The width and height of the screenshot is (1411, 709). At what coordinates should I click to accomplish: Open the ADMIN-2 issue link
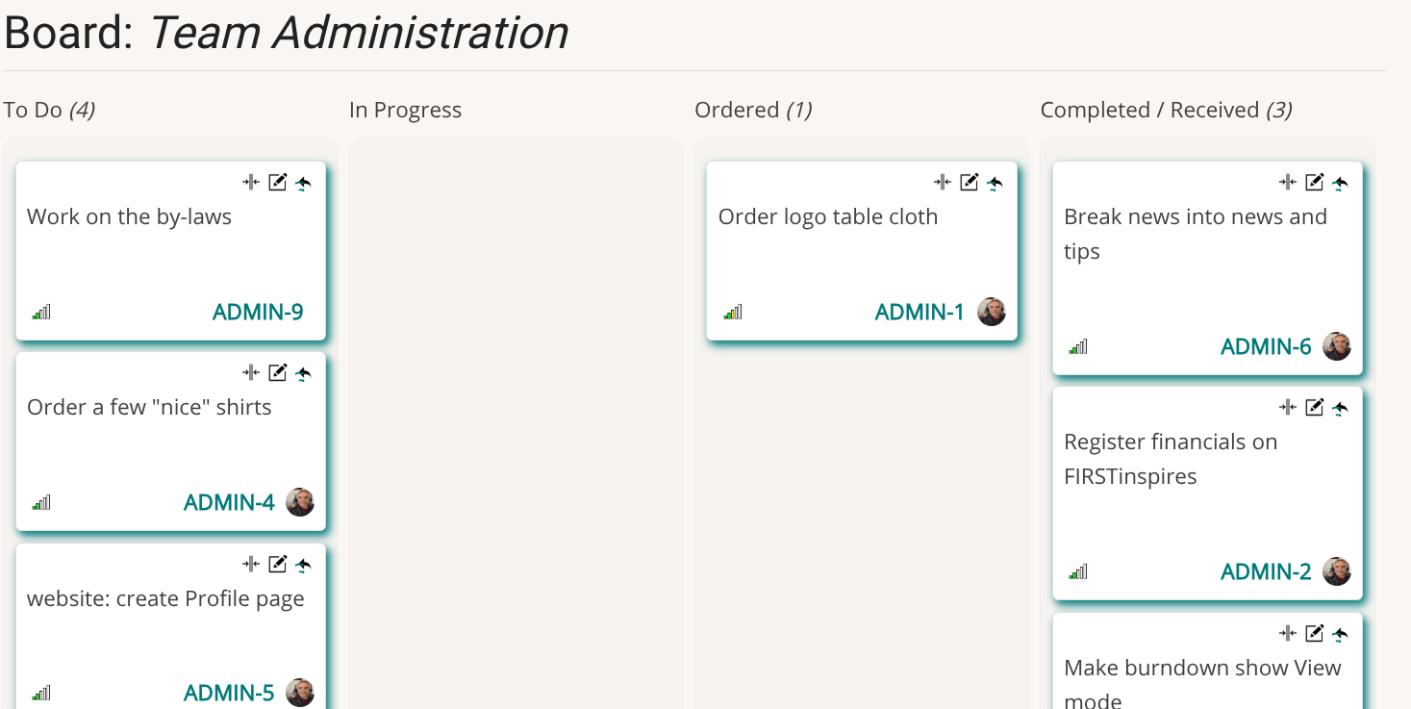click(1266, 572)
